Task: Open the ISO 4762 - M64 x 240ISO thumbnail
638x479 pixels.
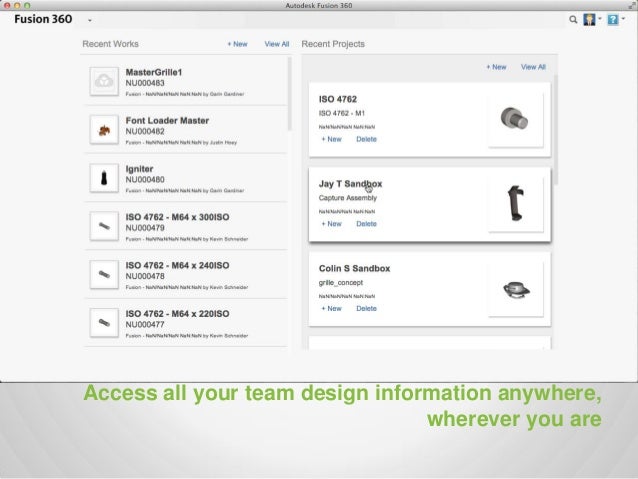Action: pos(104,274)
